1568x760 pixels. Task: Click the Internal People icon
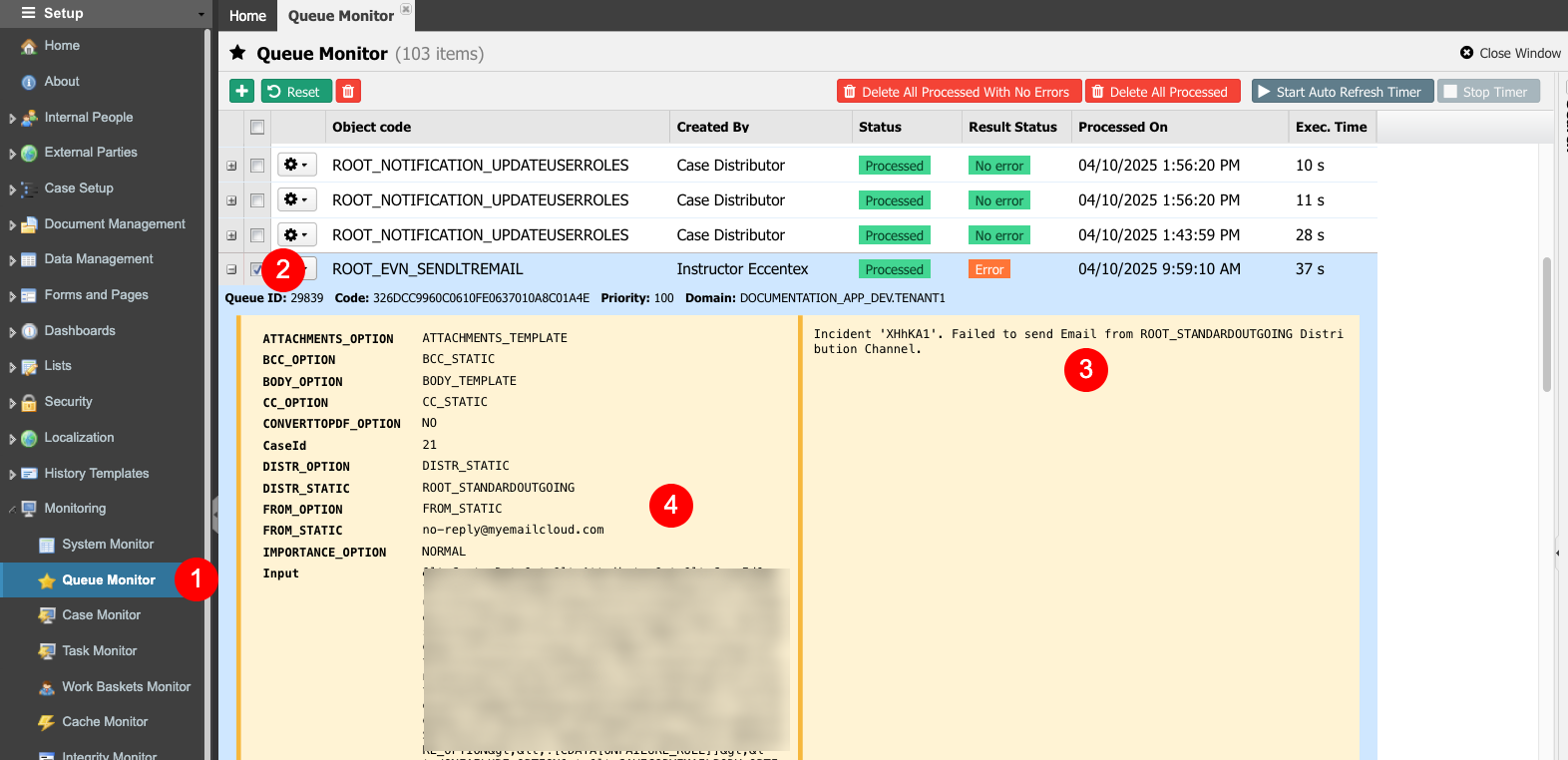[29, 118]
